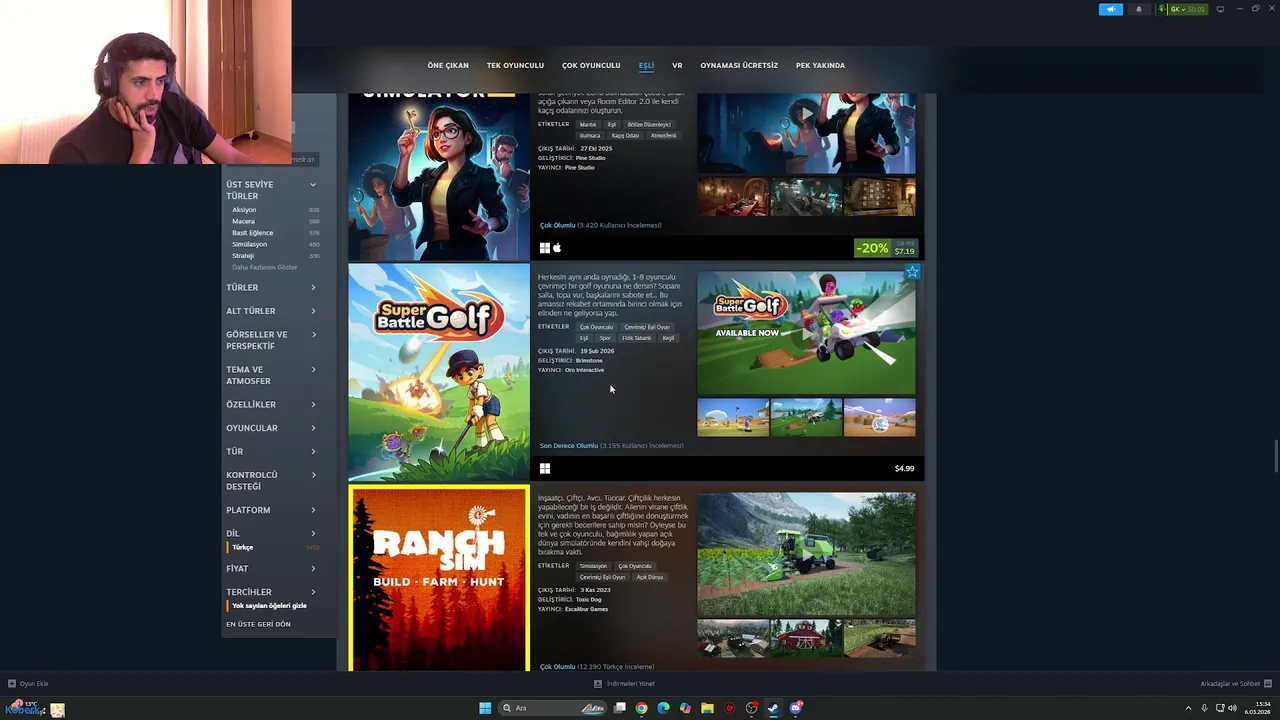Image resolution: width=1280 pixels, height=720 pixels.
Task: Open Super Battle Golf capsule image
Action: point(439,373)
